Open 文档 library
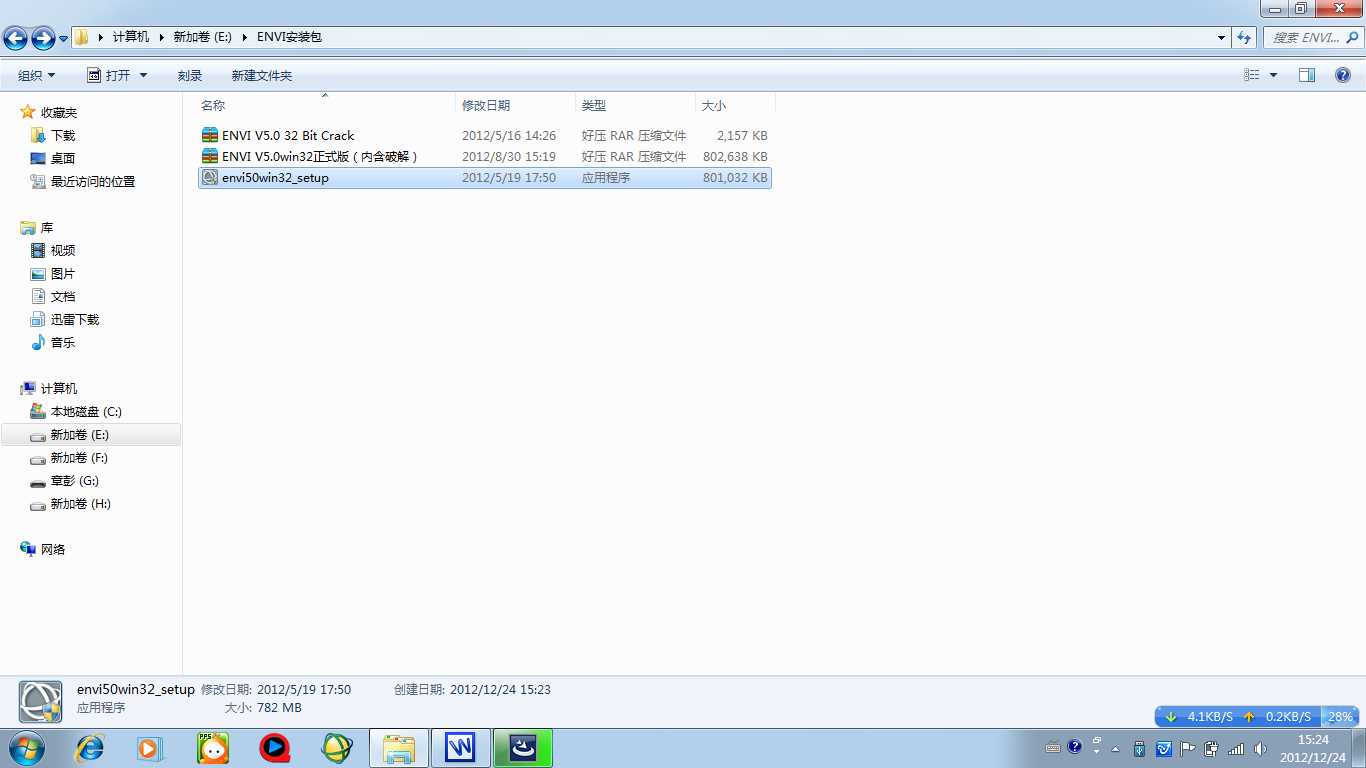The image size is (1366, 768). (63, 297)
